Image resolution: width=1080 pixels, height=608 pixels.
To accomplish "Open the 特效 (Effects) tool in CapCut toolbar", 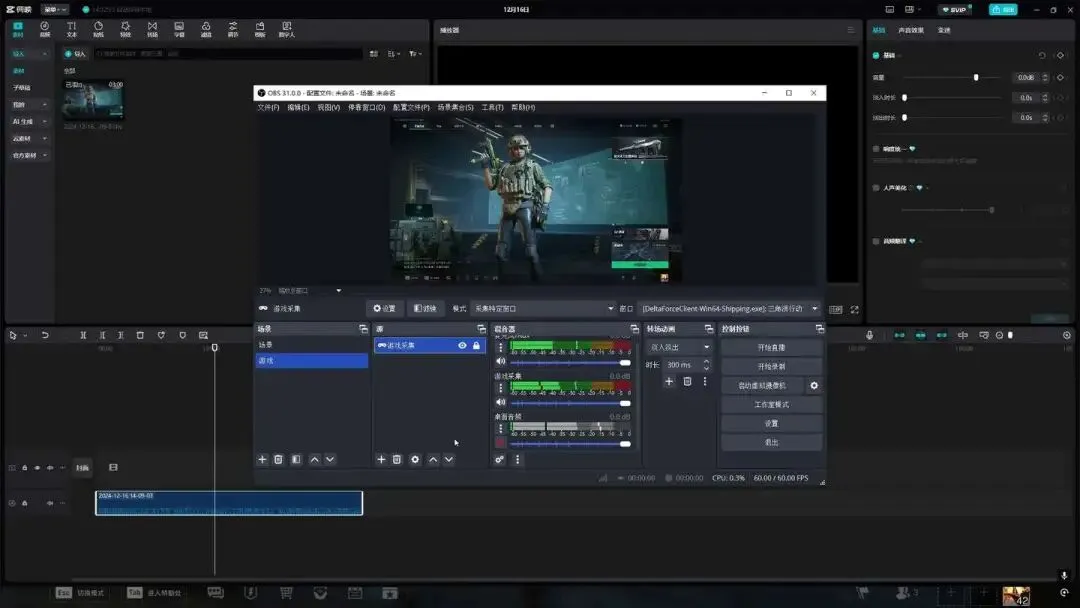I will [125, 29].
